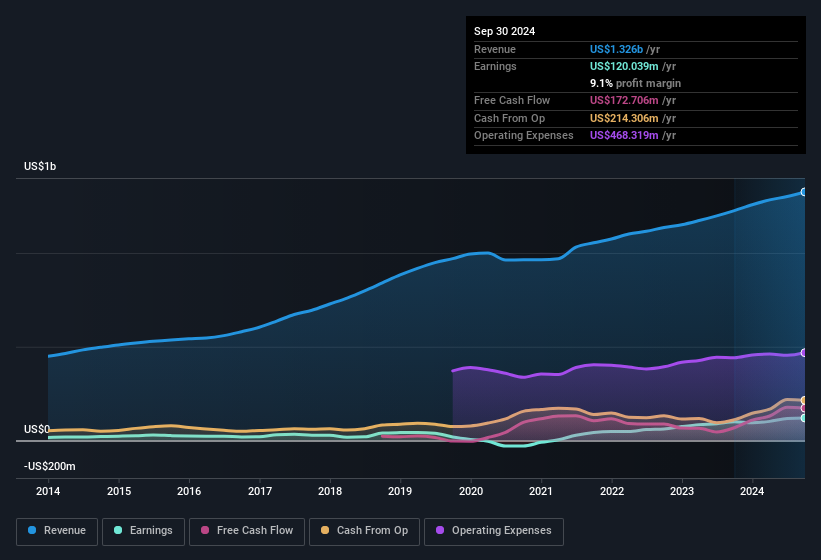Click the purple Operating Expenses endpoint marker

click(x=804, y=353)
